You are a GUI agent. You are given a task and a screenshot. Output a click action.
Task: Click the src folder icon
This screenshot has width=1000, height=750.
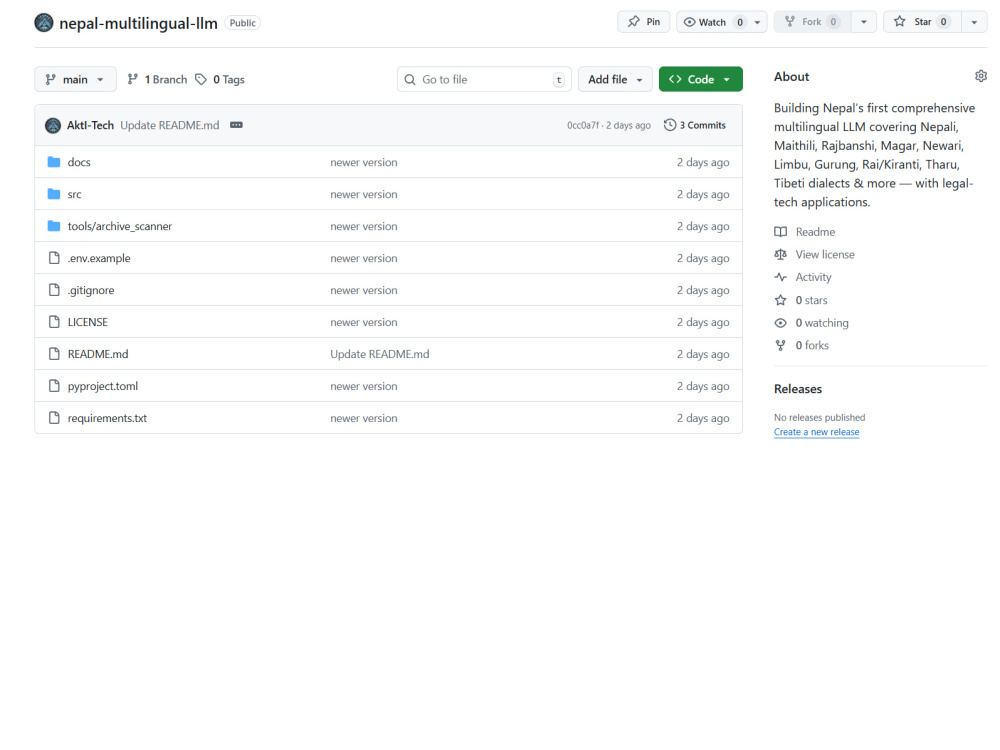pyautogui.click(x=54, y=194)
